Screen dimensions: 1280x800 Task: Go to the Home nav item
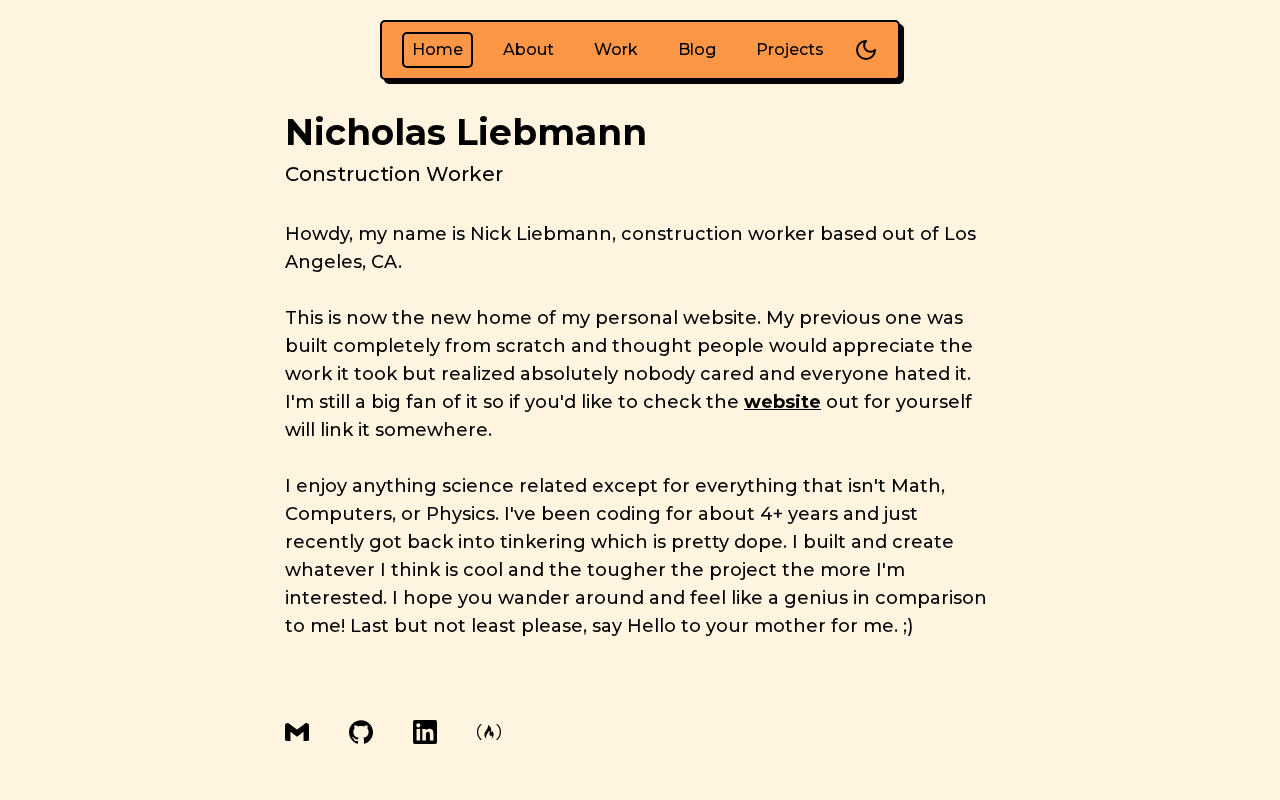point(438,50)
